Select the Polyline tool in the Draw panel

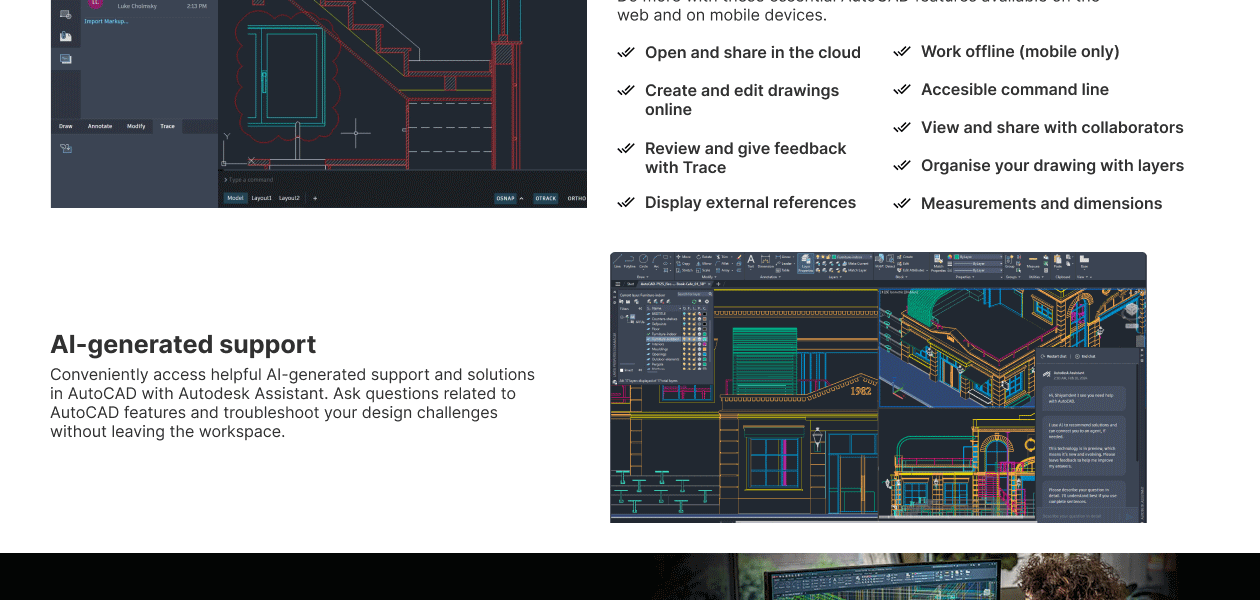click(x=627, y=261)
